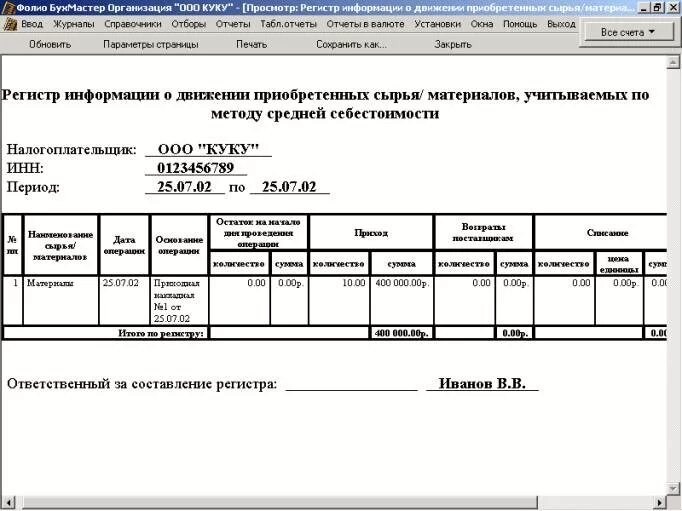Click the Приход column header
The height and width of the screenshot is (511, 682).
(x=371, y=233)
